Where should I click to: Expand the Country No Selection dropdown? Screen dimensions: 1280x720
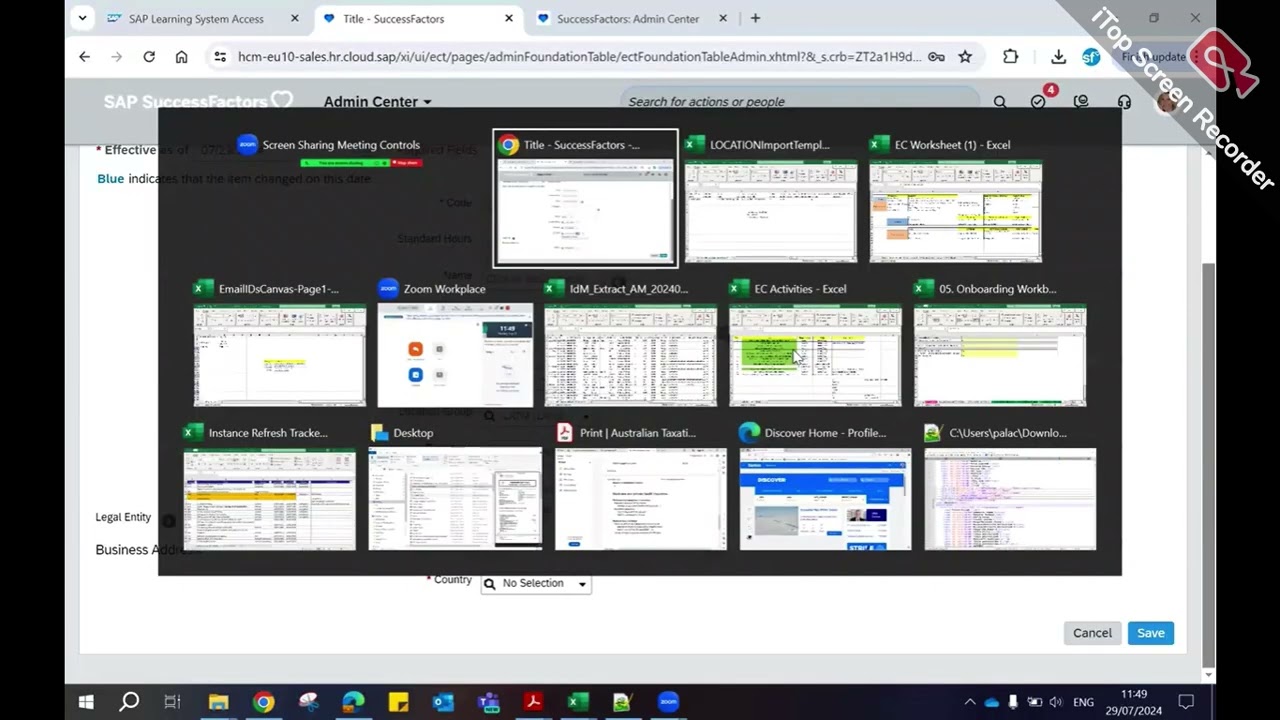click(x=536, y=583)
